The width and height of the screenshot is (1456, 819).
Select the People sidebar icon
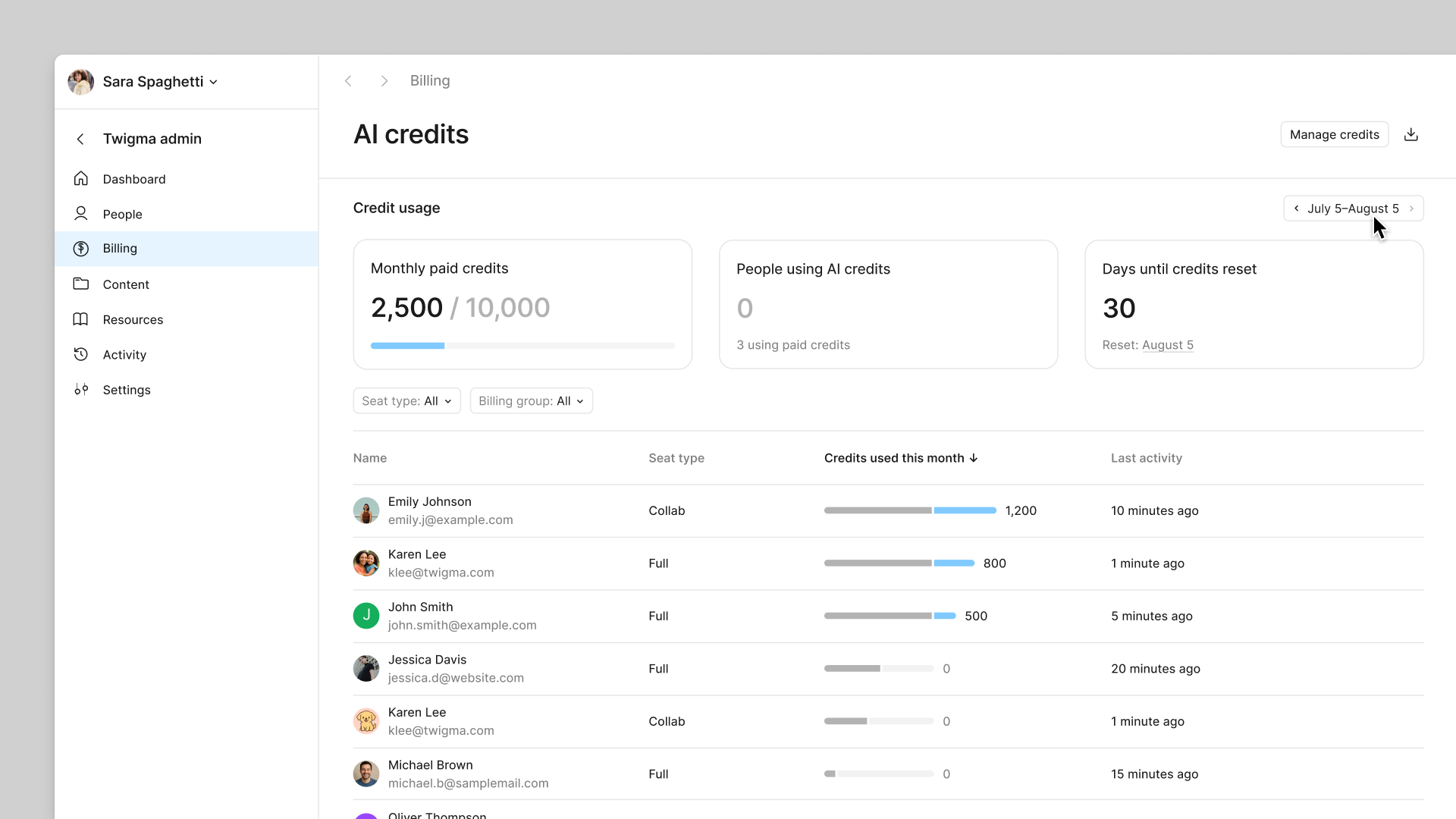[x=80, y=214]
